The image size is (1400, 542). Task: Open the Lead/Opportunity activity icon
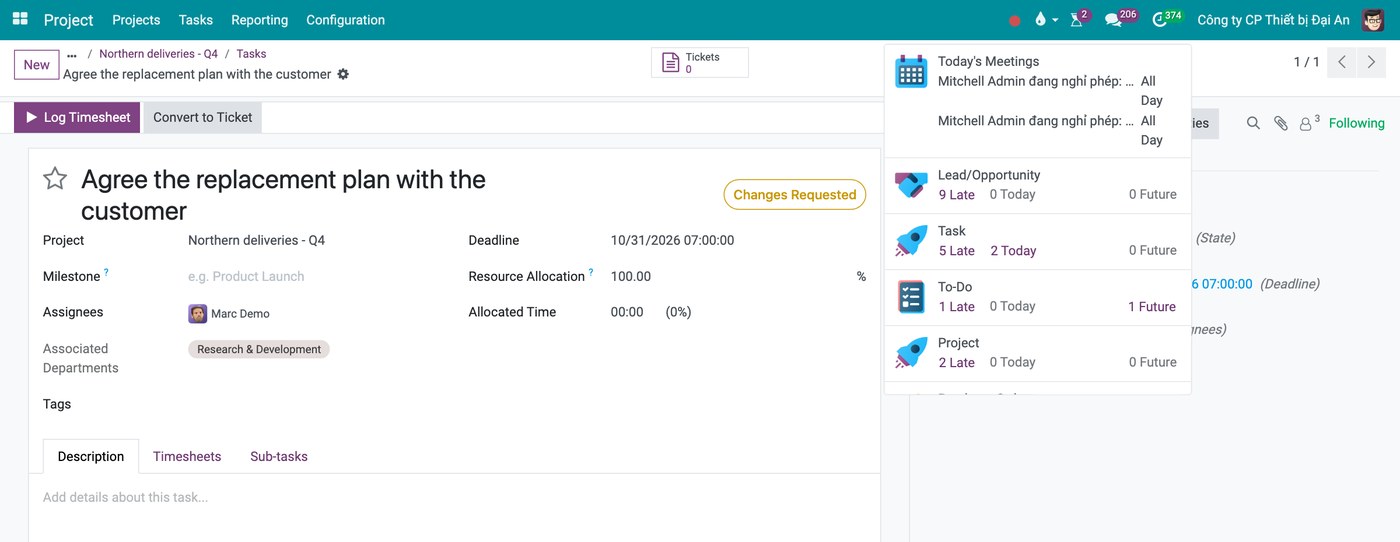coord(911,184)
